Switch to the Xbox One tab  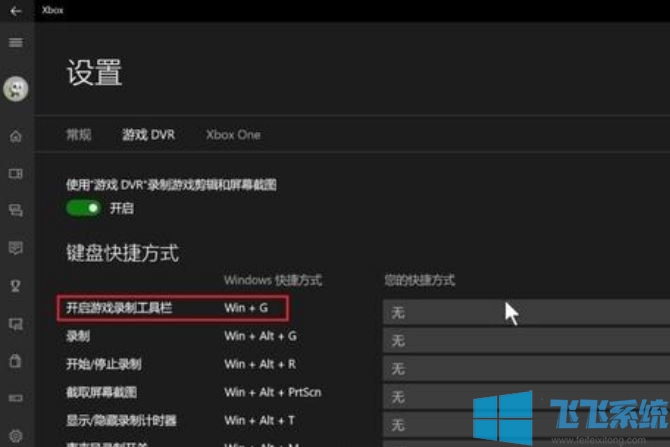233,134
